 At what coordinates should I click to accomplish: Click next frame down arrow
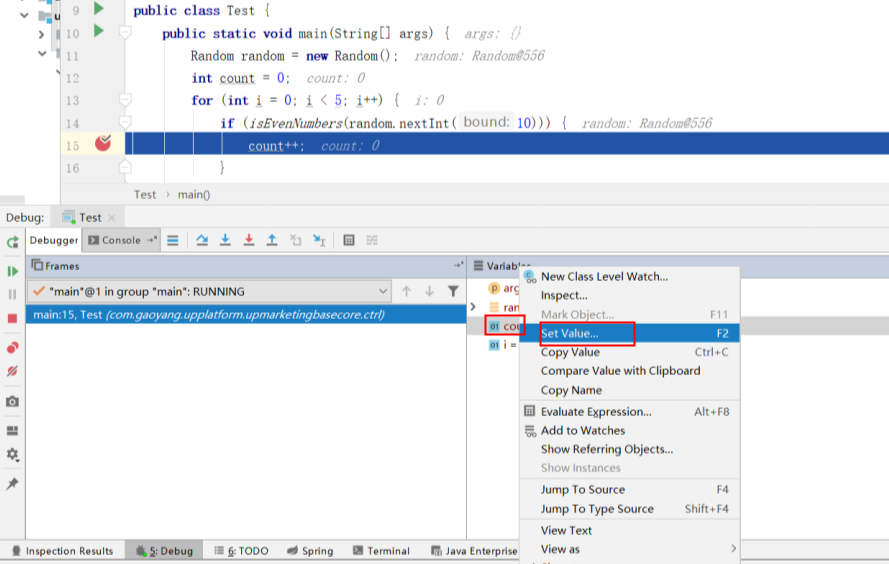click(430, 291)
